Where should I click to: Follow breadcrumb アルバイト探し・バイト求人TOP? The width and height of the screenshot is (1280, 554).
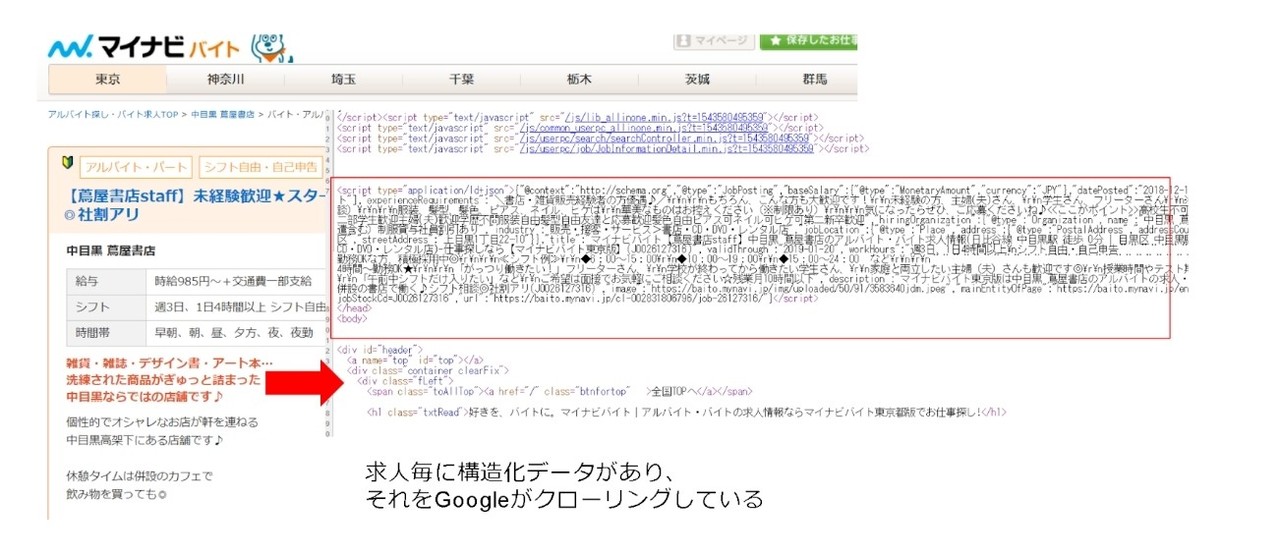coord(112,115)
